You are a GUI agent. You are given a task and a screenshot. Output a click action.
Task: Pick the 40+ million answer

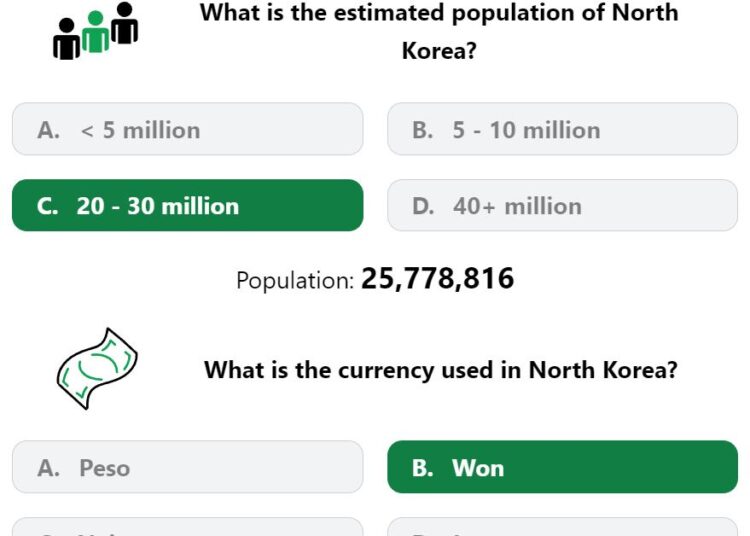click(562, 206)
